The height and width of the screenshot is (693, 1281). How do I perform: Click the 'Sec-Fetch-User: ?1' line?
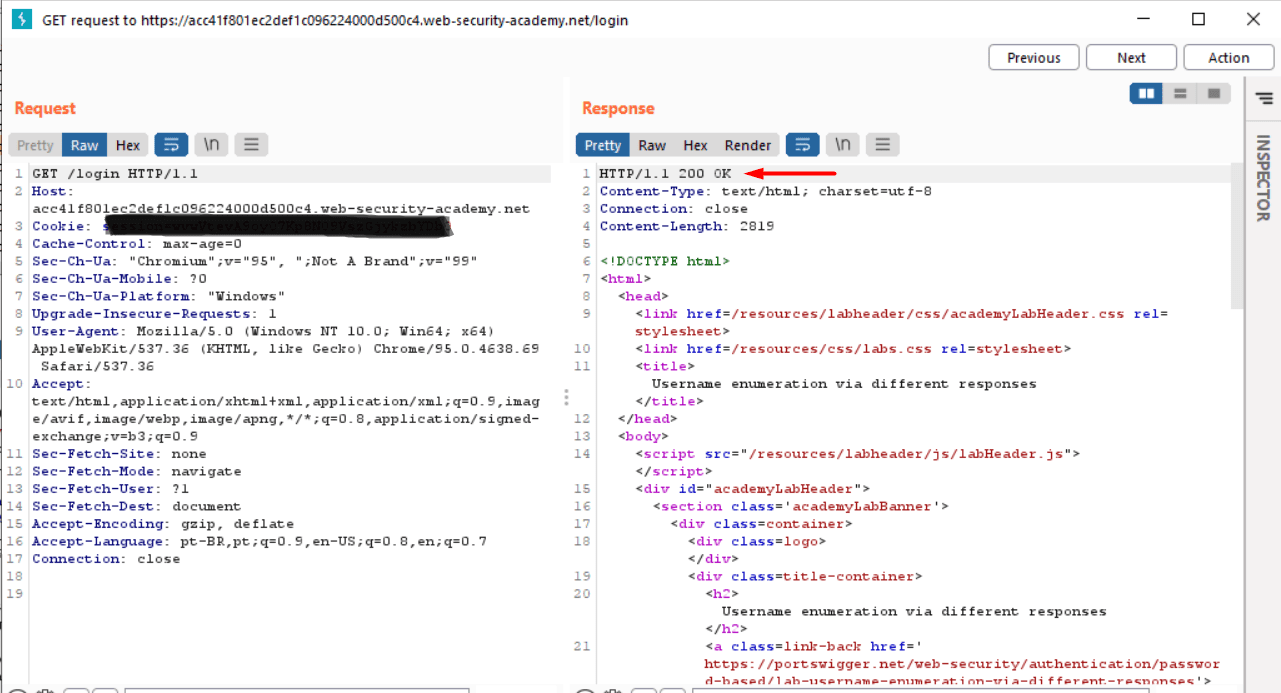(x=111, y=489)
